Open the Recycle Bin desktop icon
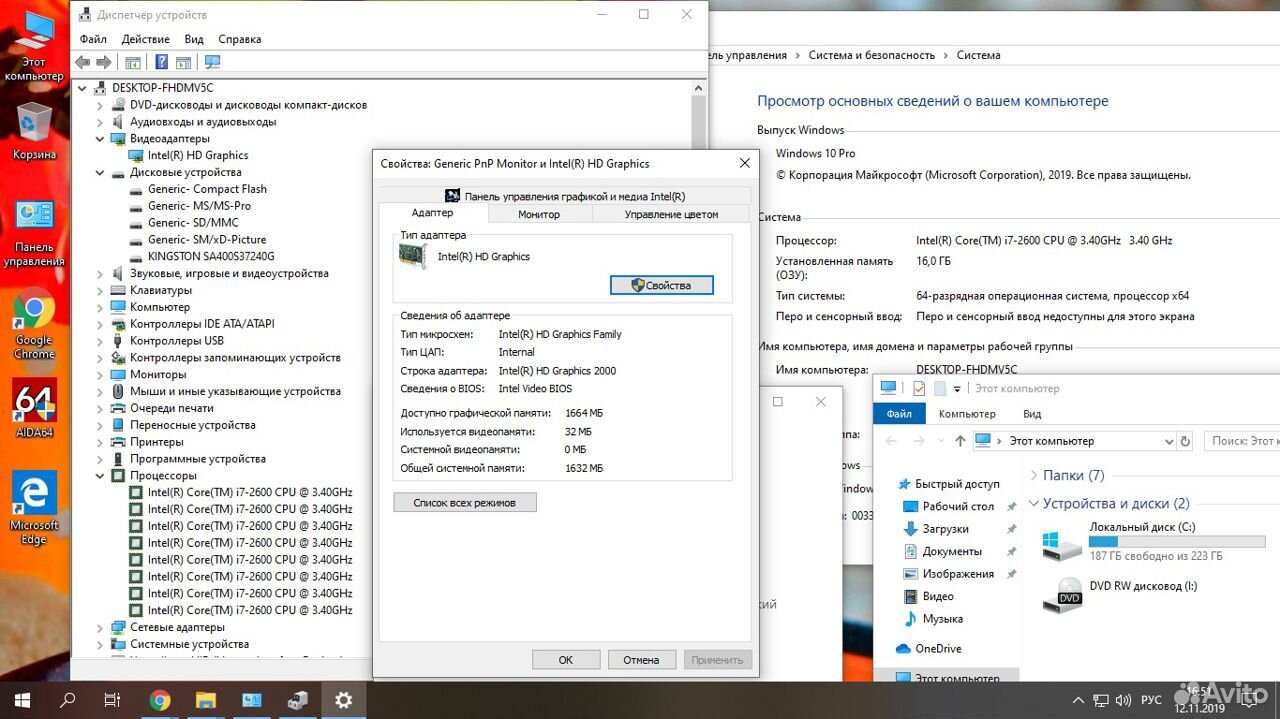Image resolution: width=1280 pixels, height=719 pixels. [x=34, y=131]
